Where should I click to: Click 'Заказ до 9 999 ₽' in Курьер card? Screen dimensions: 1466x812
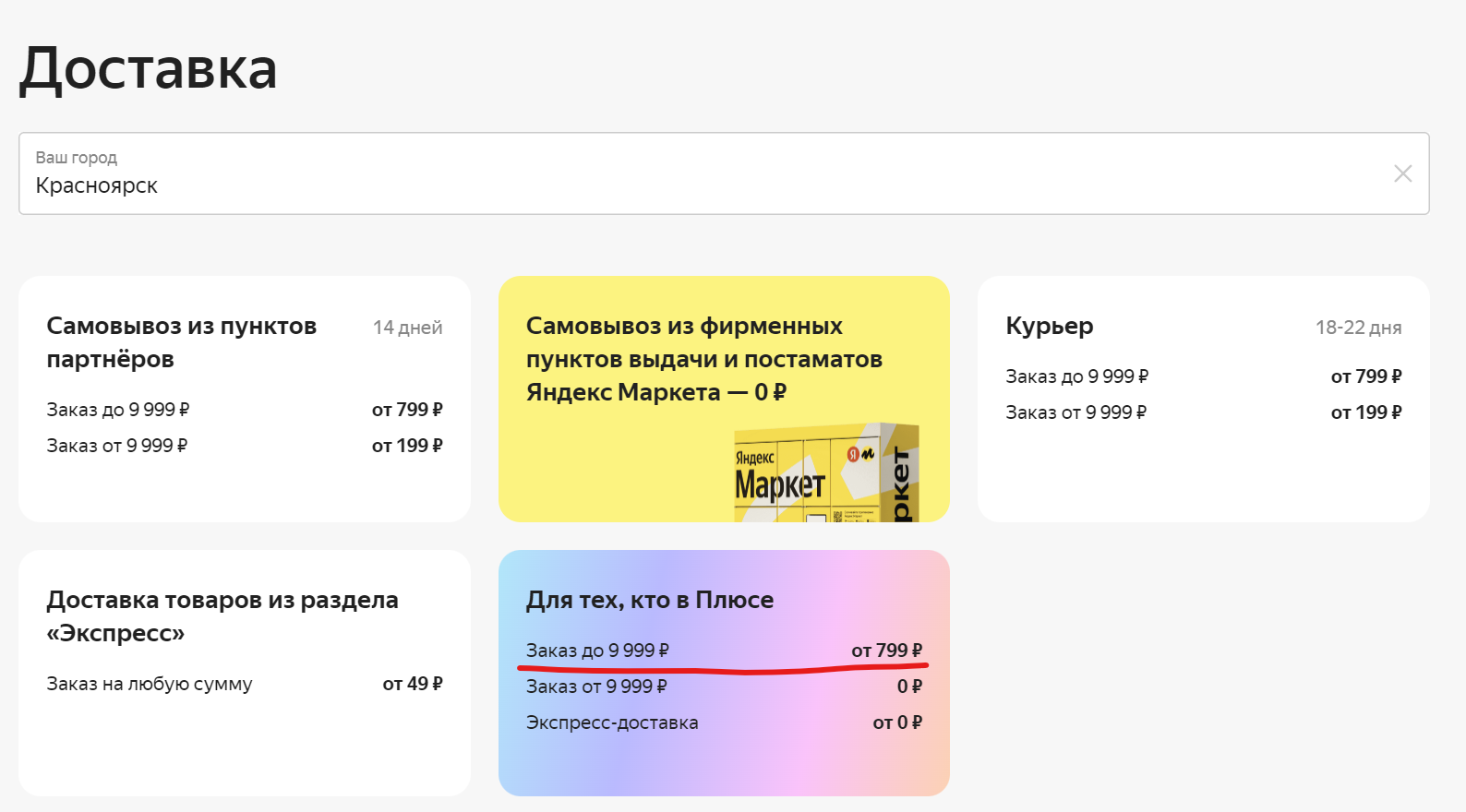(1077, 376)
